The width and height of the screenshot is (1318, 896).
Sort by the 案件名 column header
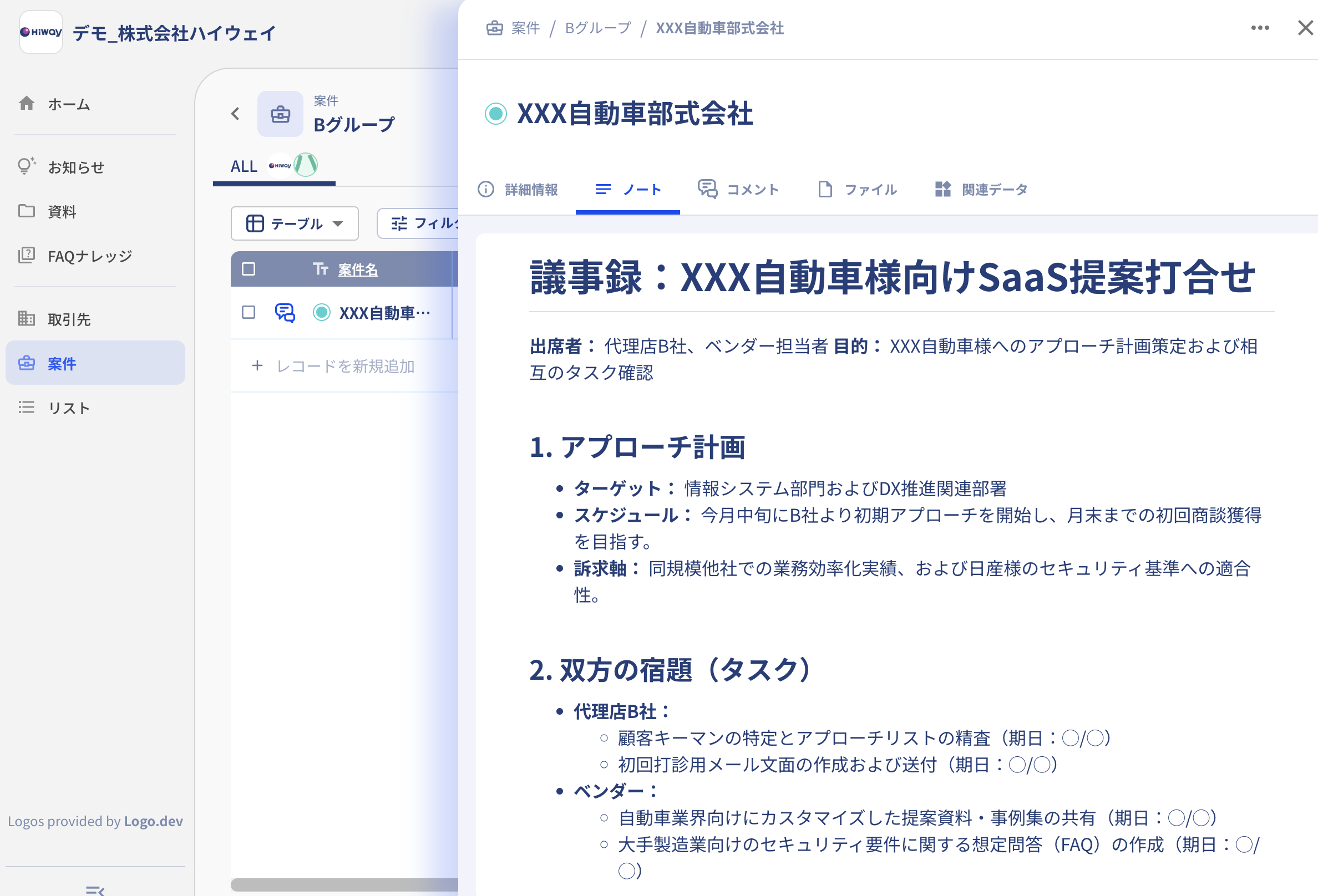coord(358,270)
